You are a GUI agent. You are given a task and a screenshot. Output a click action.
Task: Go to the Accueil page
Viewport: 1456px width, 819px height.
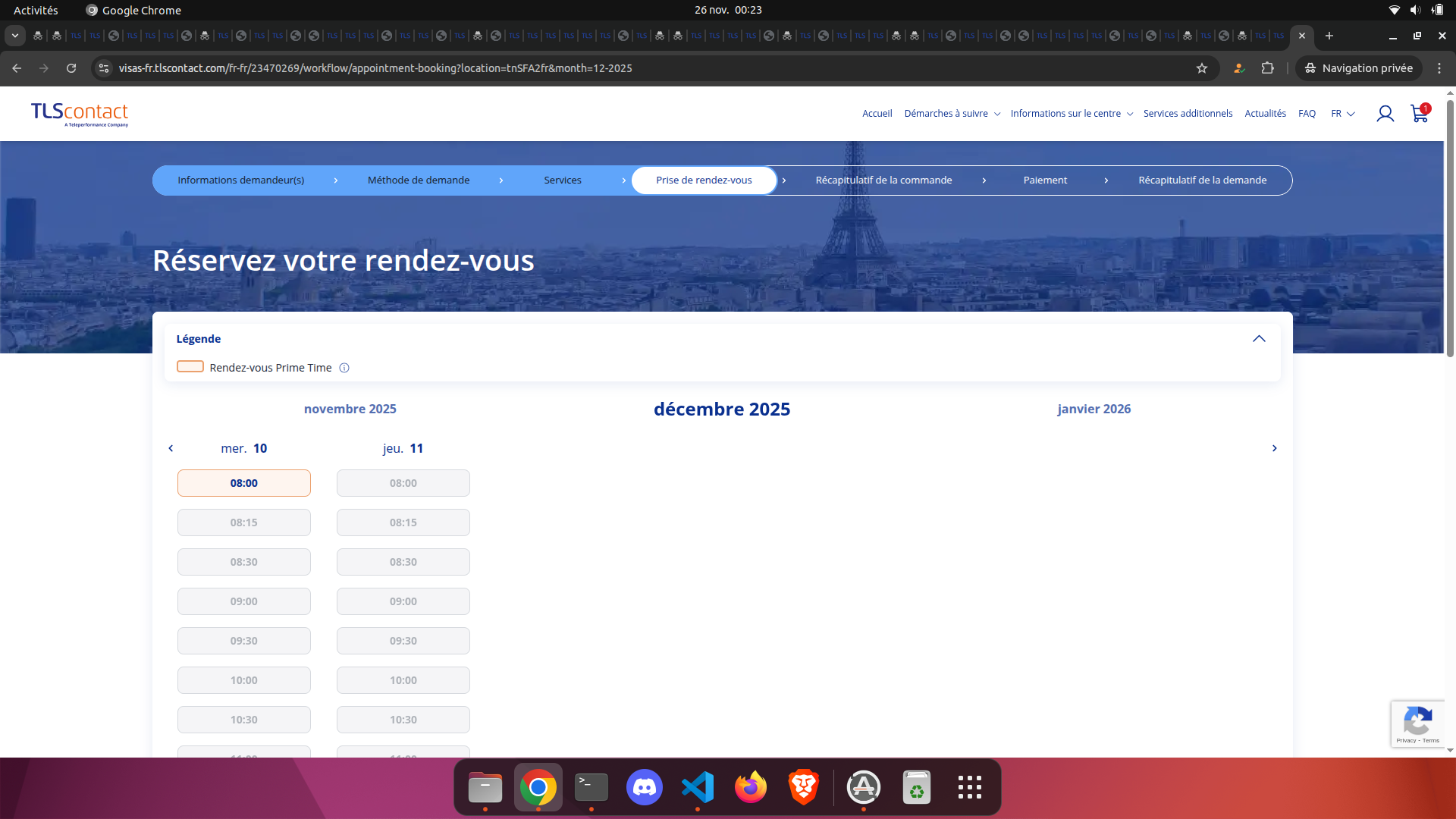[877, 114]
